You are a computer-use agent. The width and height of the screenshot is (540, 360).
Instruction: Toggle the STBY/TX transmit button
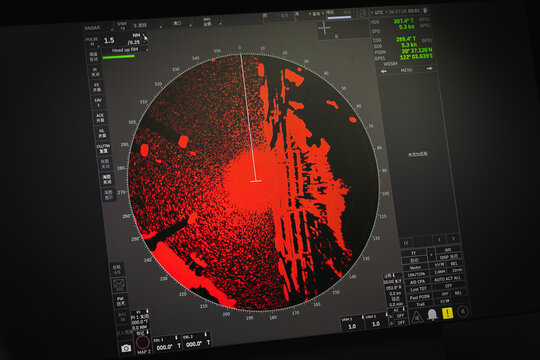click(122, 26)
